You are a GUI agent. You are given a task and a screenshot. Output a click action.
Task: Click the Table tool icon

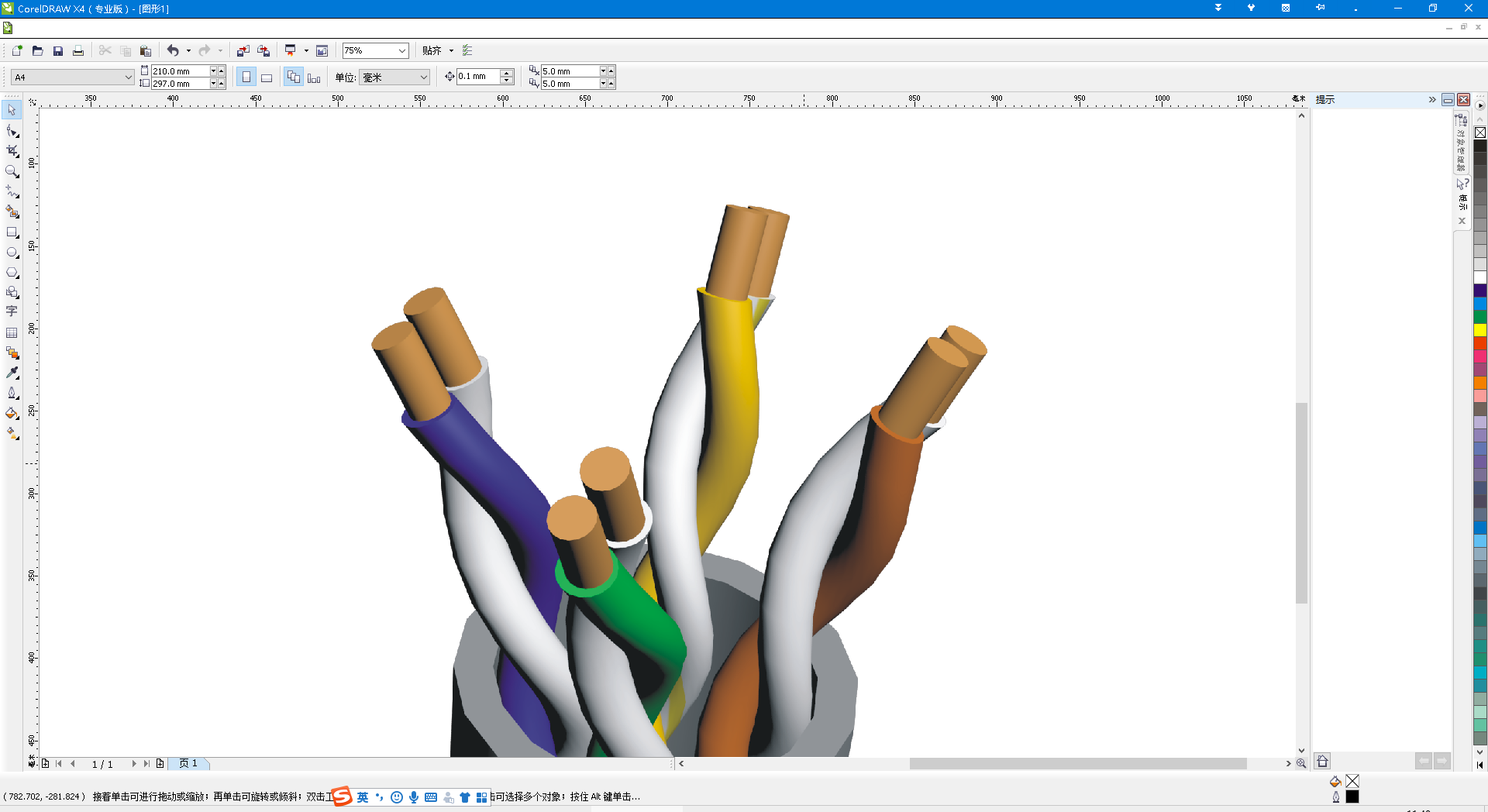[x=12, y=332]
